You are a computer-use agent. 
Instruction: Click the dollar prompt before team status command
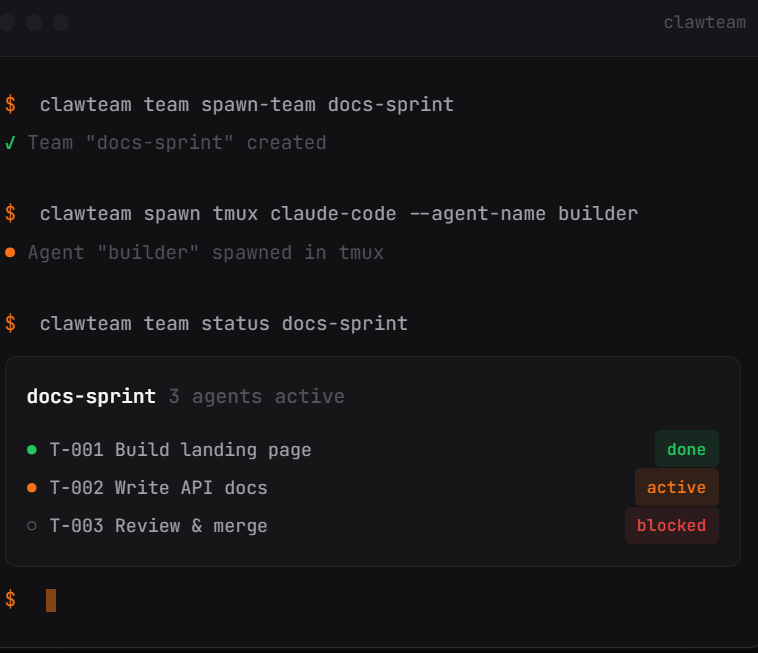point(10,324)
